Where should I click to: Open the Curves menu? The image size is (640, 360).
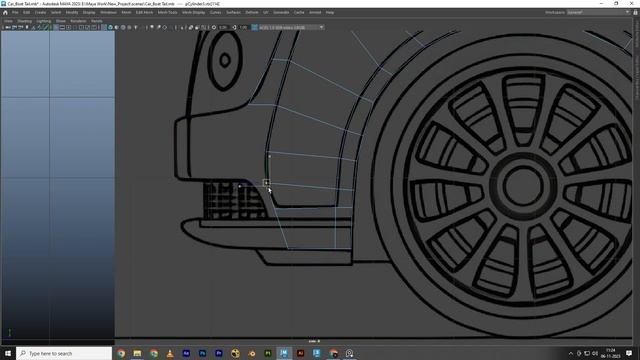[215, 13]
